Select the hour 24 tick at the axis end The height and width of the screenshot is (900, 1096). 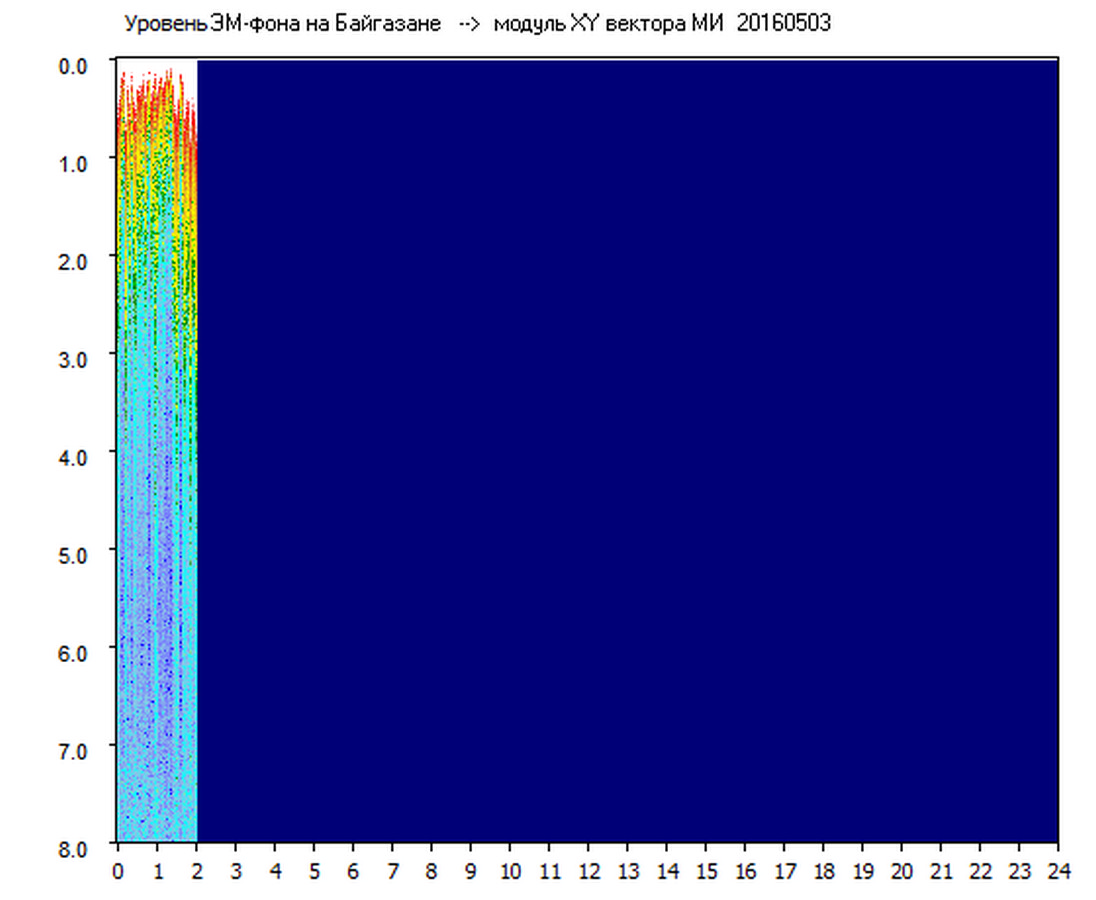click(1058, 870)
